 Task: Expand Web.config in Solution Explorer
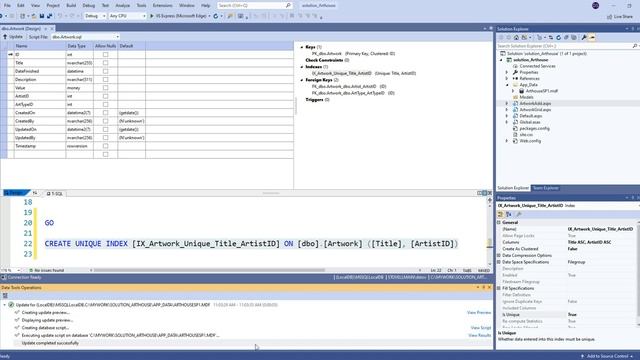(507, 141)
